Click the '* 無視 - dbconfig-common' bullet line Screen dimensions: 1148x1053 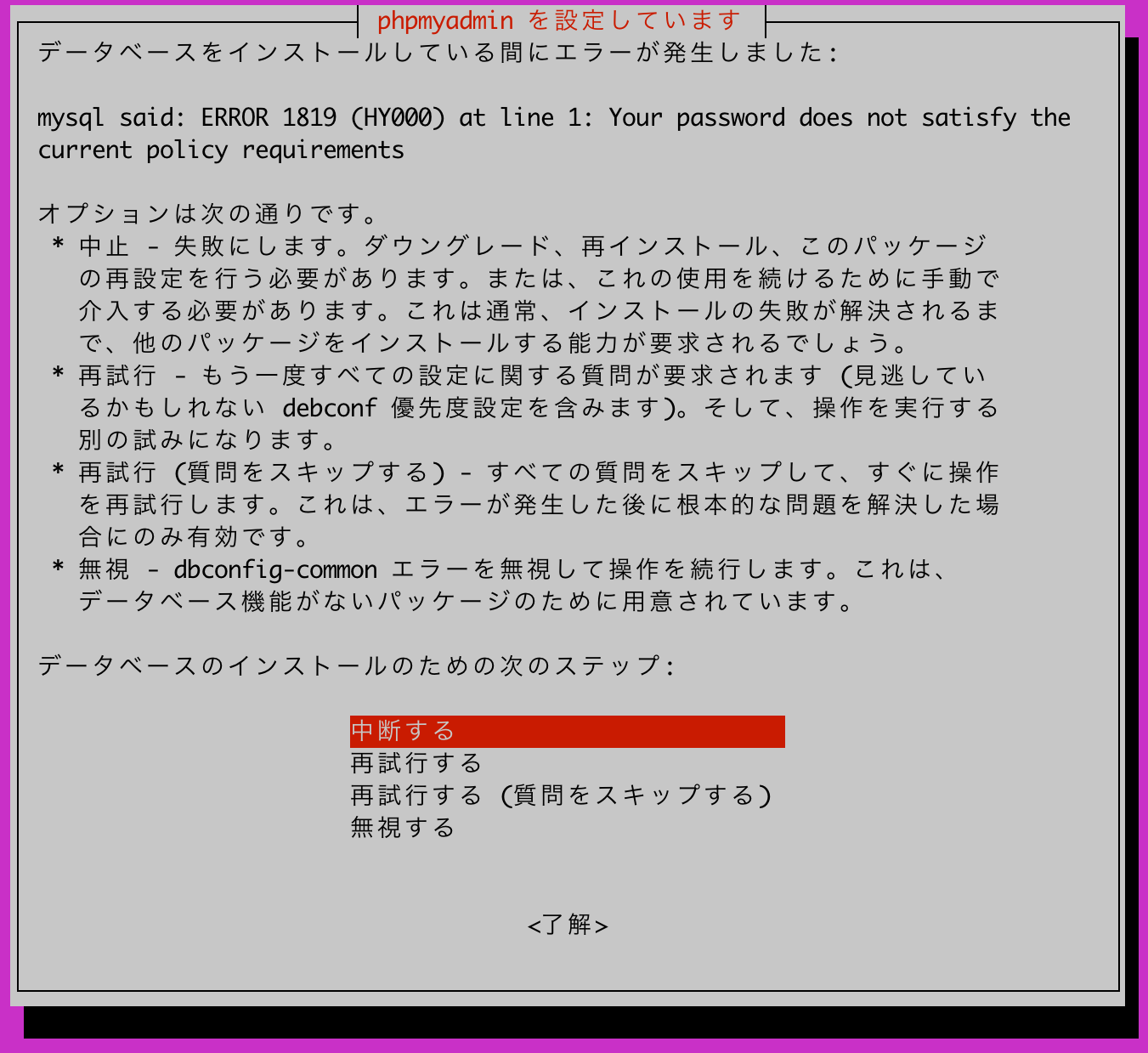pyautogui.click(x=500, y=569)
